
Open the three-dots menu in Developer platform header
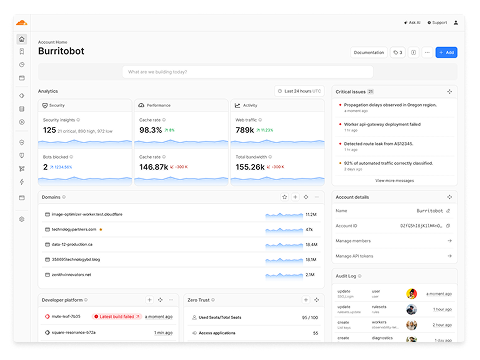click(171, 300)
